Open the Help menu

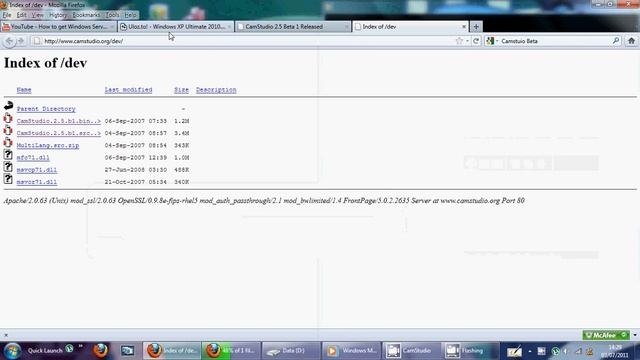pyautogui.click(x=131, y=15)
